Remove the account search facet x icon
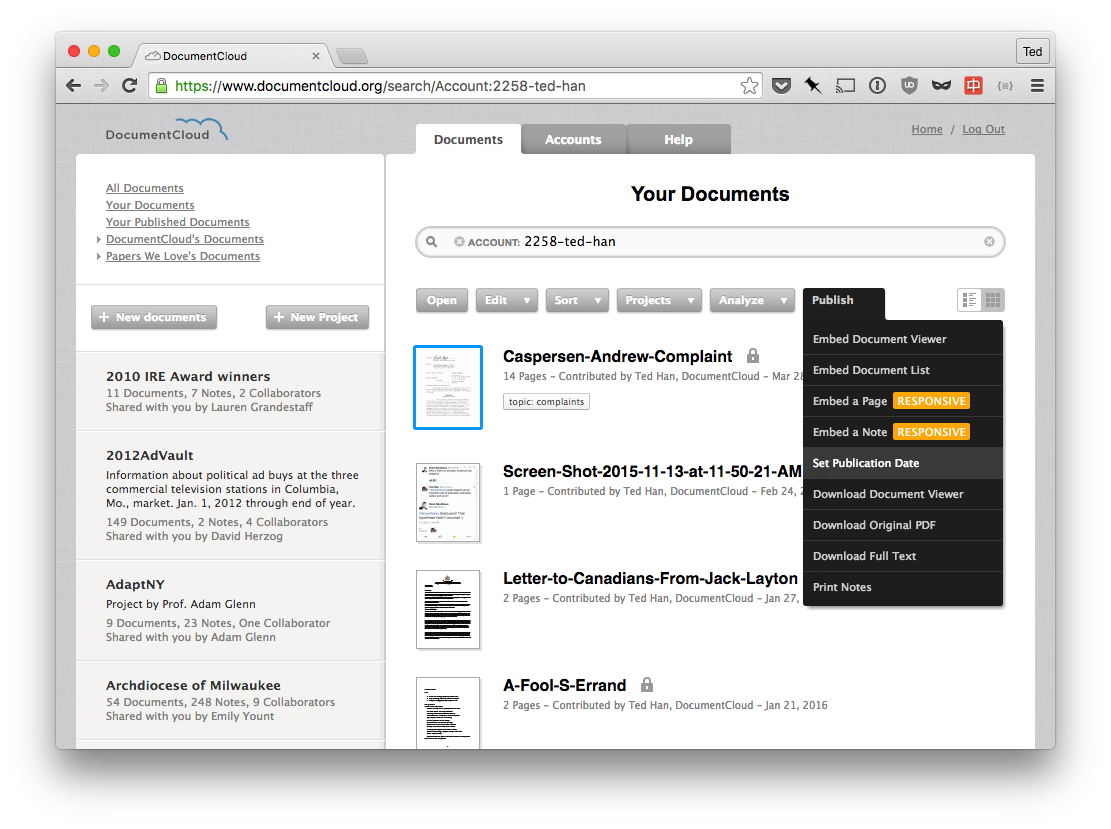 [459, 242]
